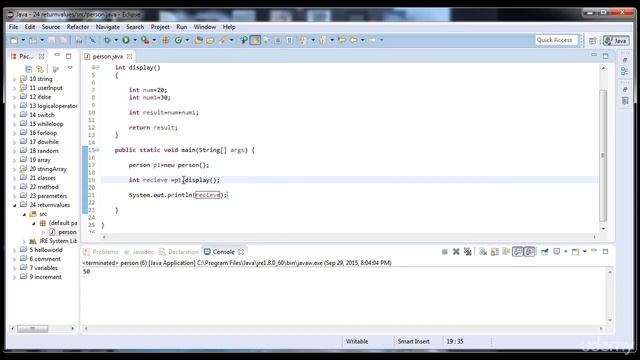Viewport: 640px width, 360px height.
Task: Minimize the Package Explorer view
Action: click(x=57, y=55)
